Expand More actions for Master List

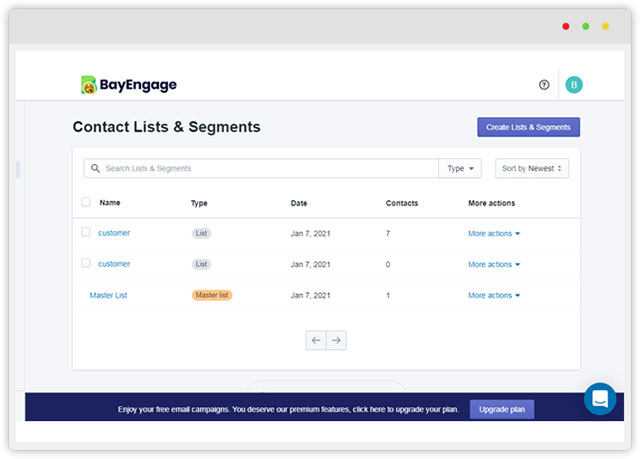click(x=494, y=295)
